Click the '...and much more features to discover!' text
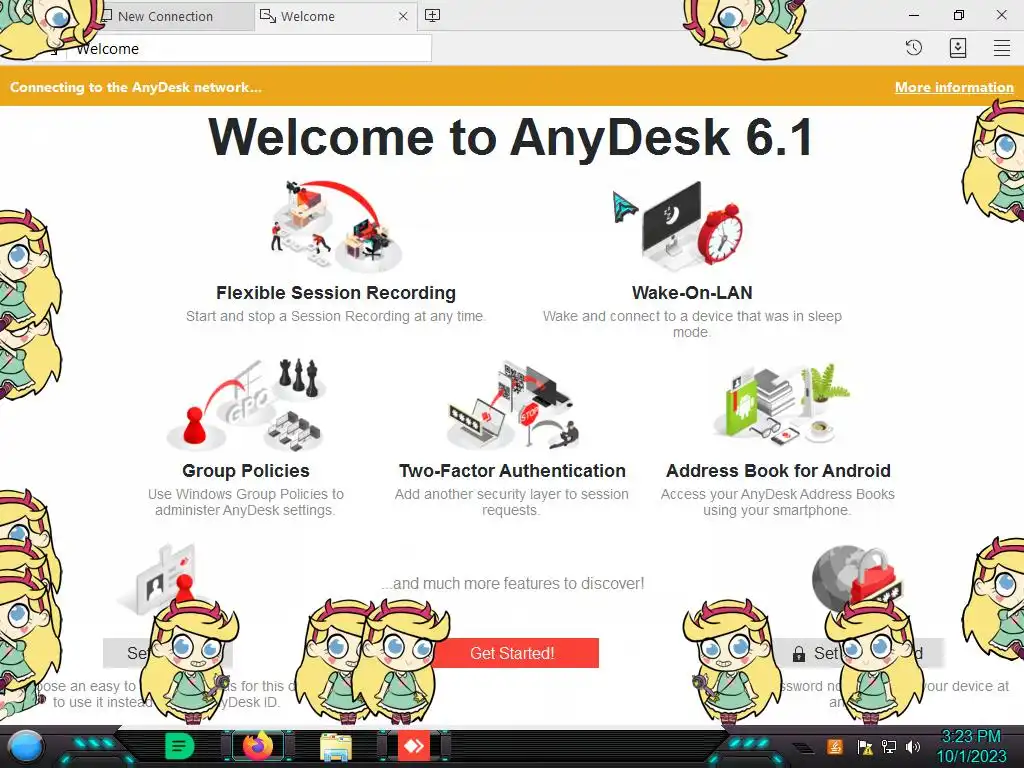1024x768 pixels. coord(513,583)
